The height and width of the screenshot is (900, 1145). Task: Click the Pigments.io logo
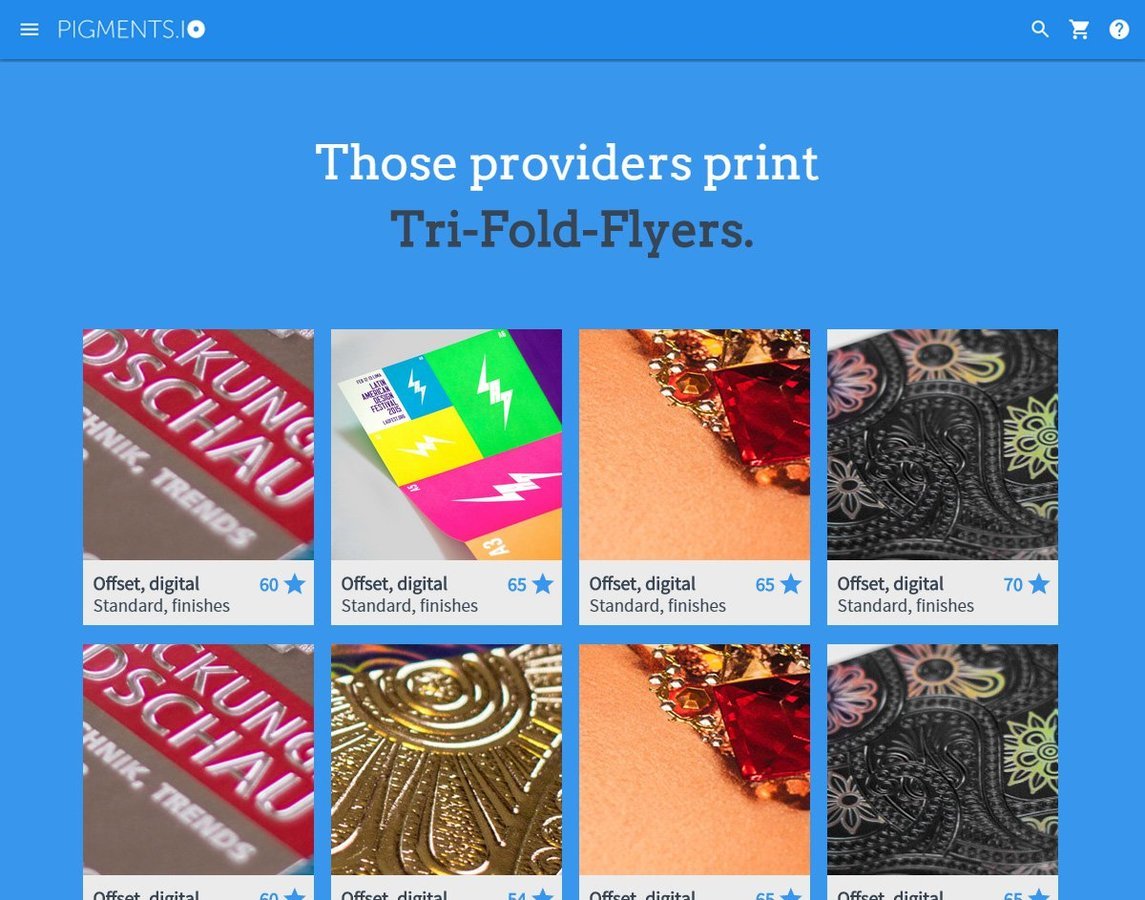click(131, 29)
